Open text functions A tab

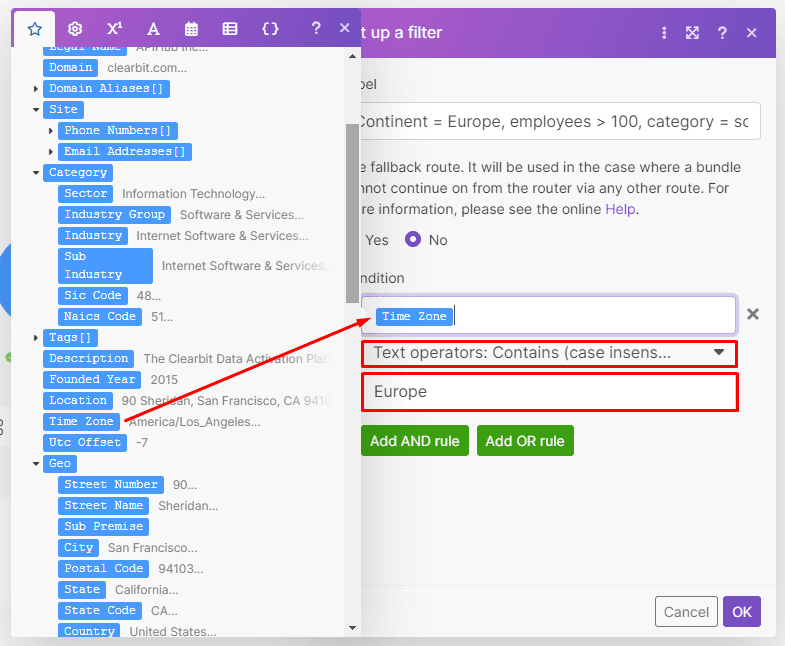pyautogui.click(x=153, y=29)
